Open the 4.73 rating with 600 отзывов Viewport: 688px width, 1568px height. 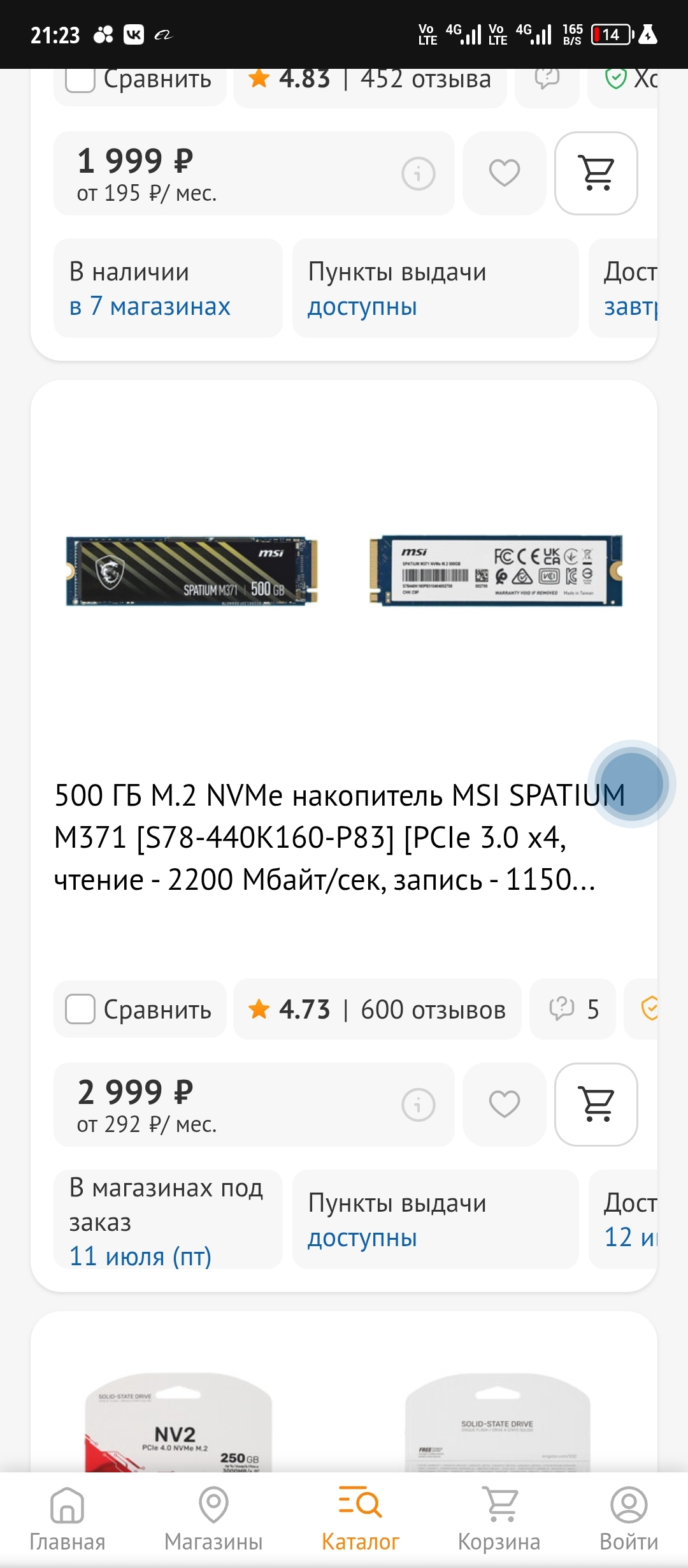pyautogui.click(x=377, y=1009)
